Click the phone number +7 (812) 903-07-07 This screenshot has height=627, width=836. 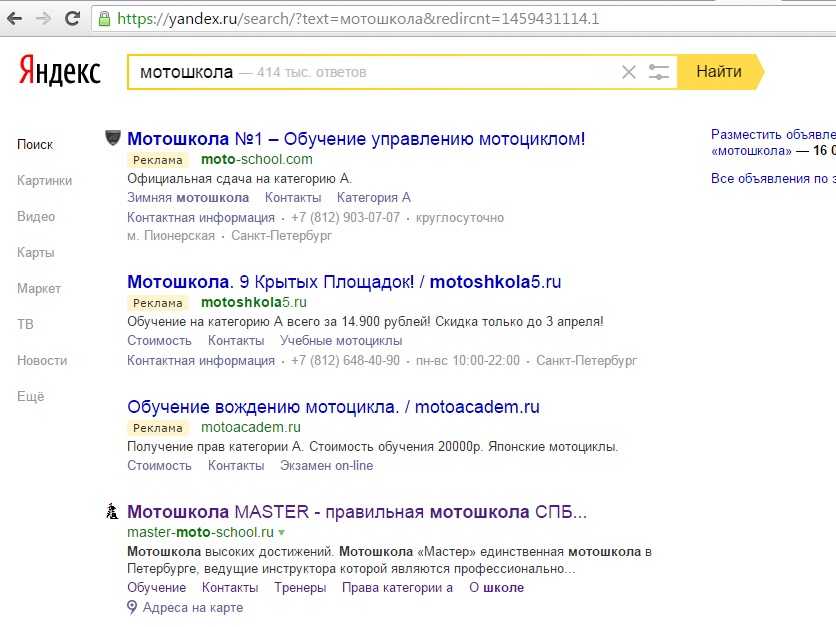pyautogui.click(x=345, y=218)
